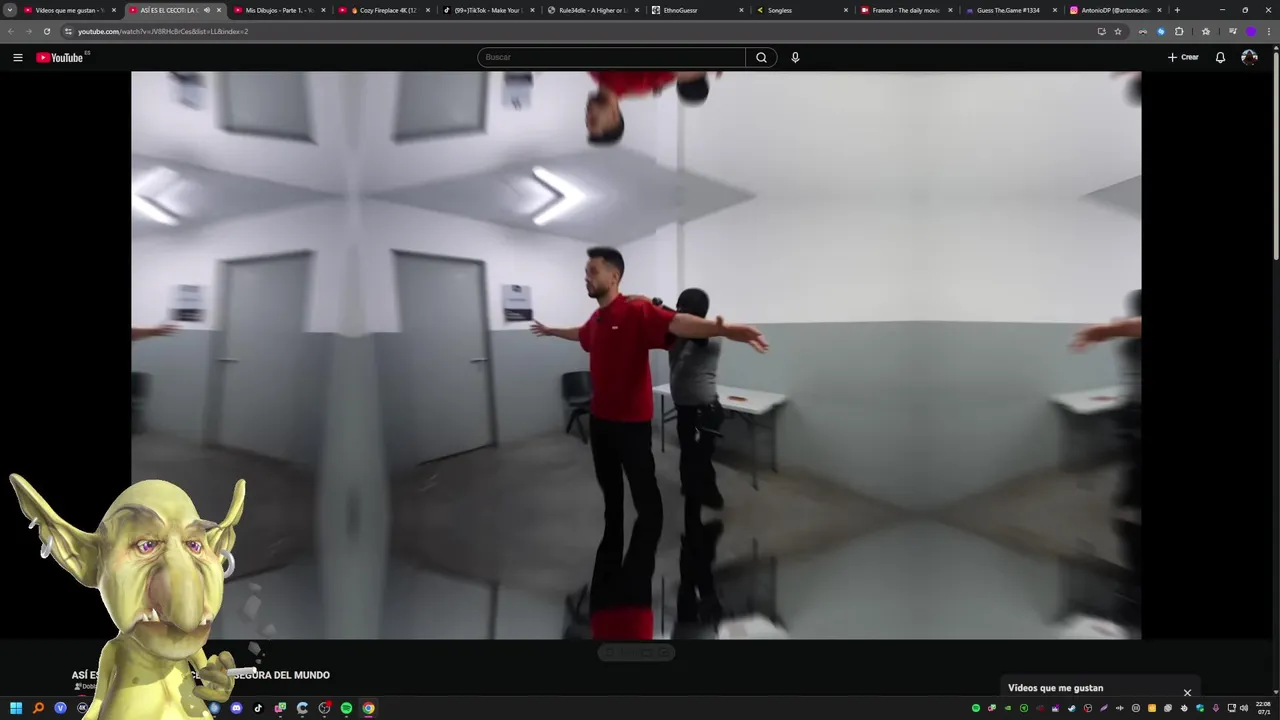Screen dimensions: 1280x720
Task: Start voice search with microphone icon
Action: point(795,57)
